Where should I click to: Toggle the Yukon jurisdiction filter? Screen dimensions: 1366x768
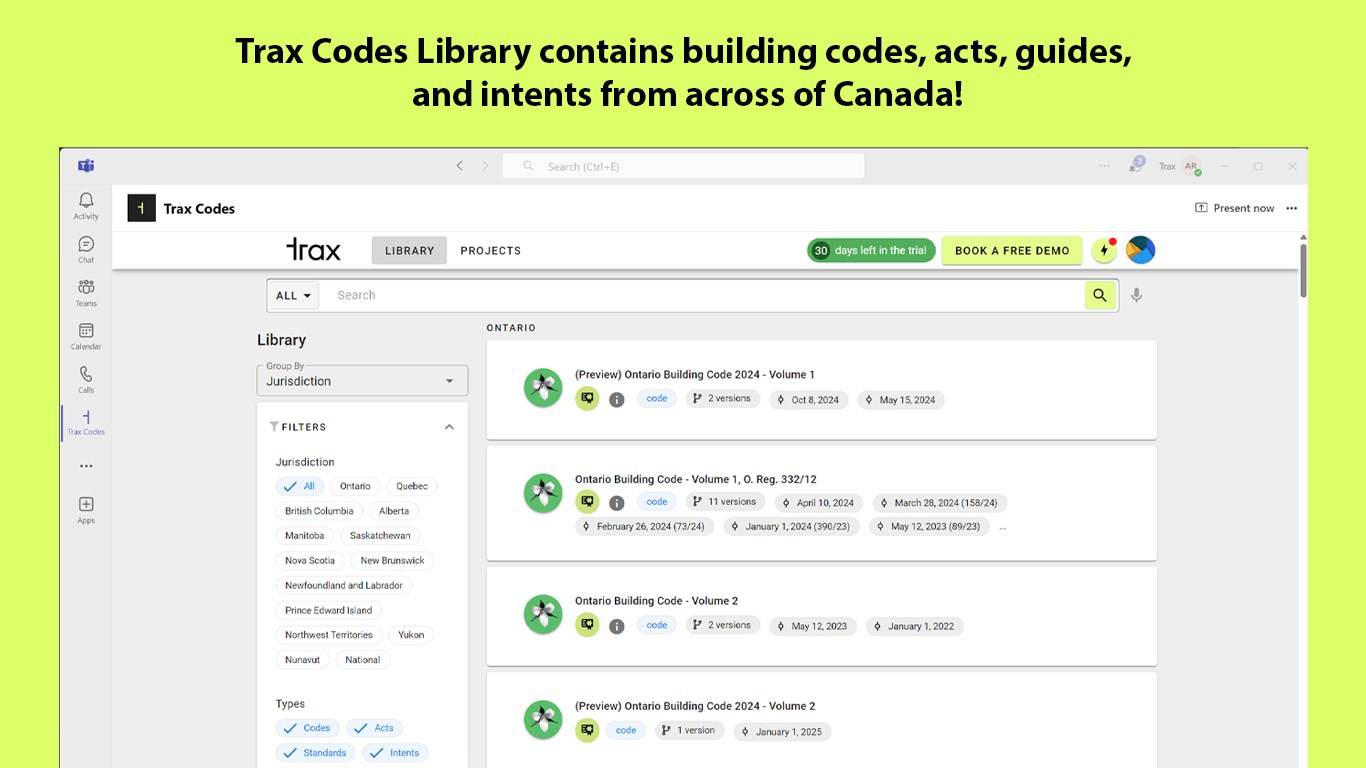point(411,635)
